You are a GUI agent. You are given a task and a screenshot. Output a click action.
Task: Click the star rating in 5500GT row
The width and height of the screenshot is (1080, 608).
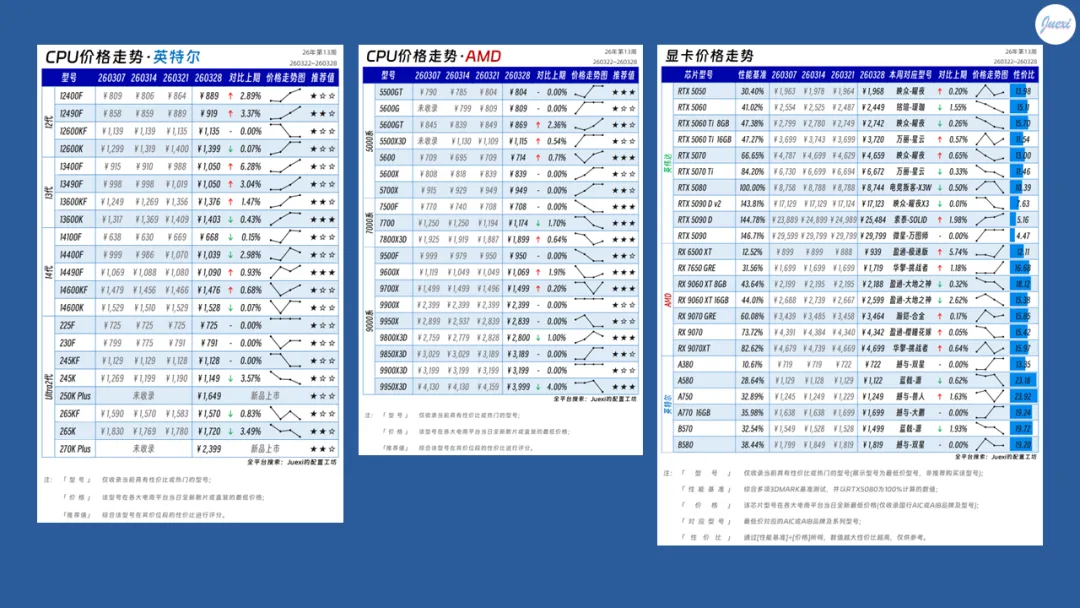pyautogui.click(x=623, y=92)
